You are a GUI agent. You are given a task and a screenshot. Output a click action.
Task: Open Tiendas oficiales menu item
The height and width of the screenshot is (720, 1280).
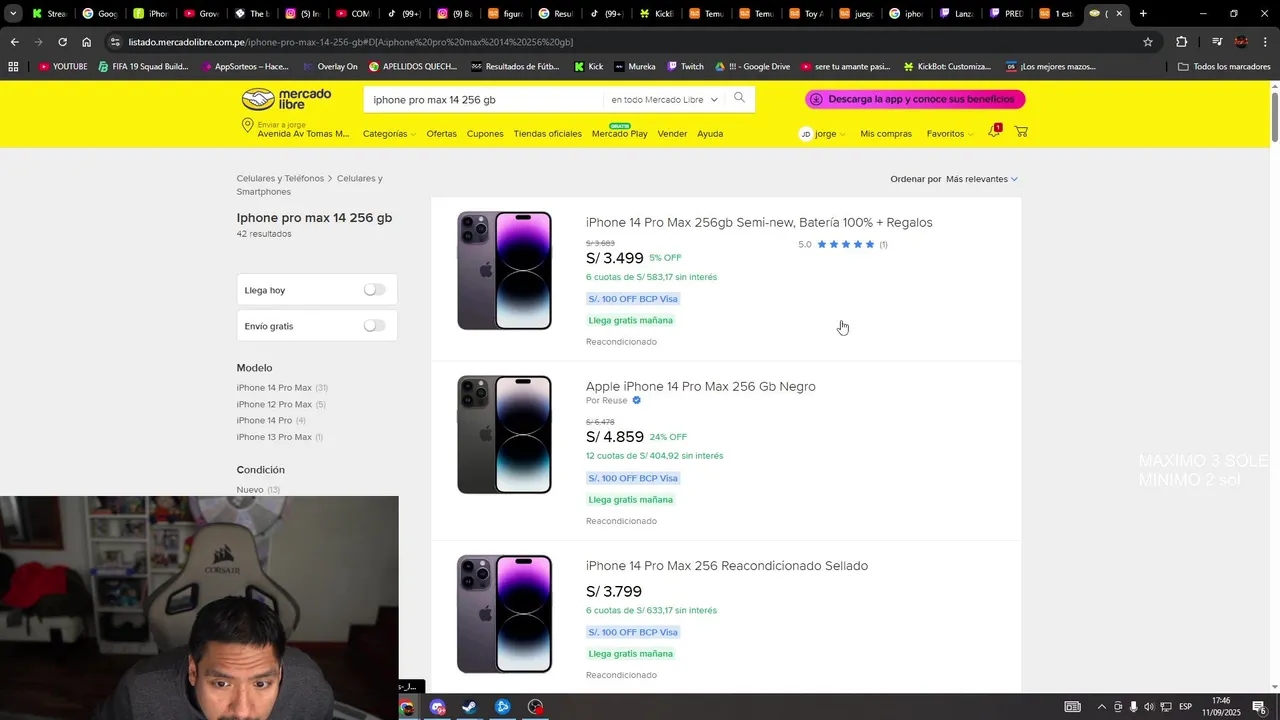pos(547,134)
